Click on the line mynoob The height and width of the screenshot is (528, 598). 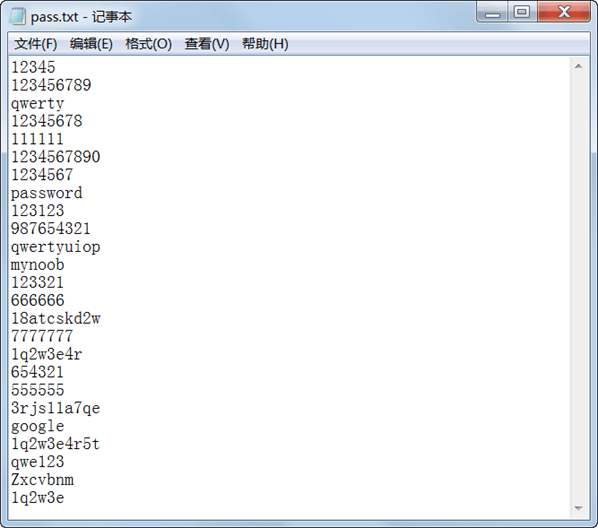click(37, 265)
